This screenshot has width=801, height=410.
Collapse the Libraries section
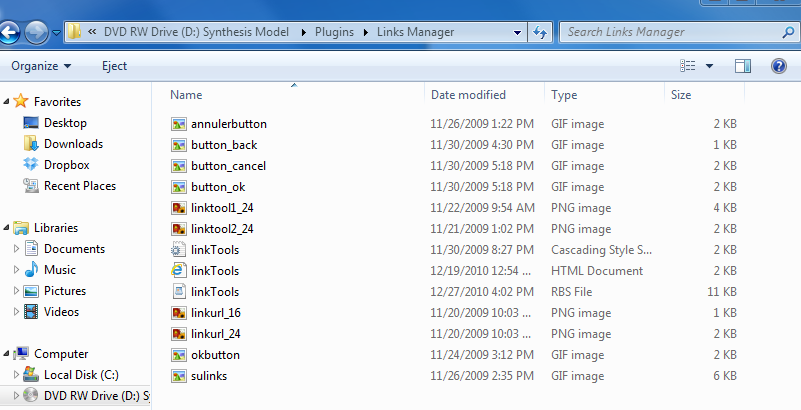[8, 228]
